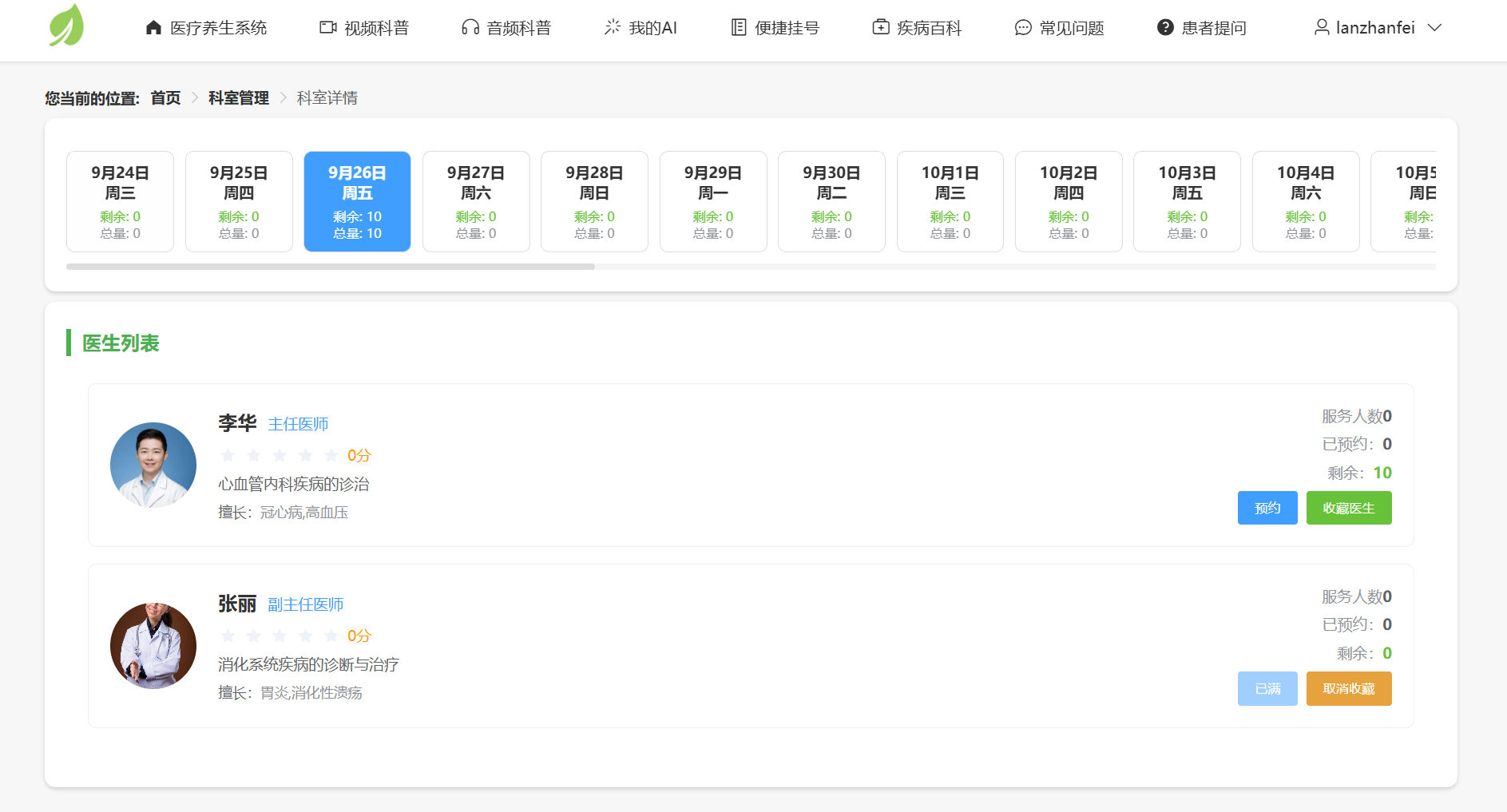Click the first rating star for 李华
Viewport: 1507px width, 812px height.
click(228, 455)
